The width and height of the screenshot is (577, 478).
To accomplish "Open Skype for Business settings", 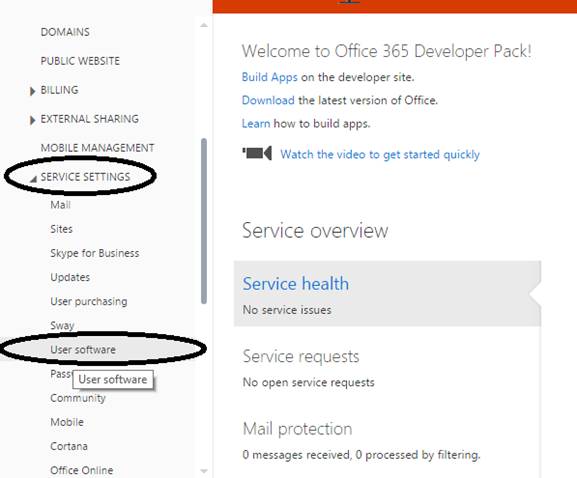I will tap(95, 253).
